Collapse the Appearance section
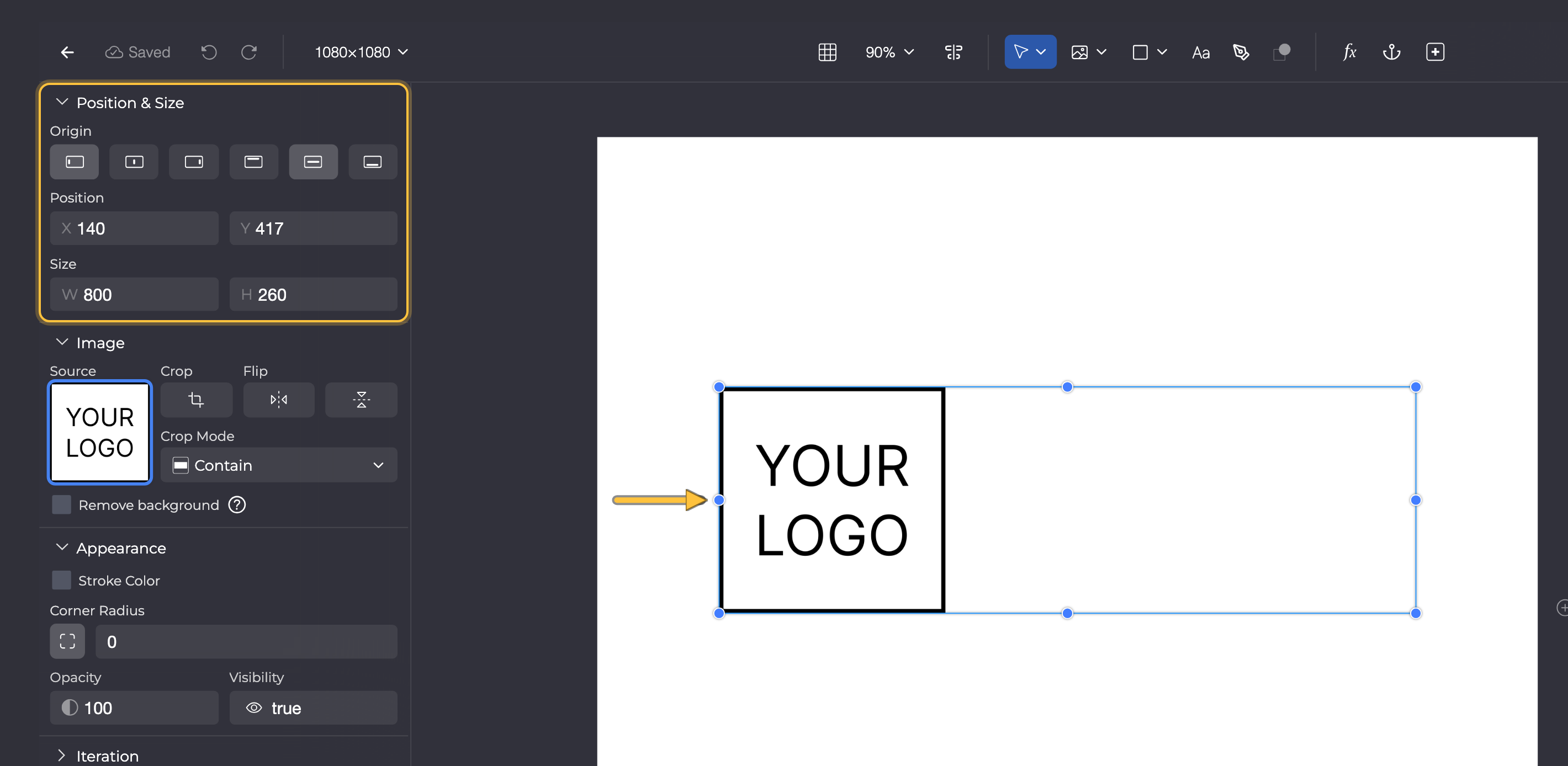The image size is (1568, 766). pyautogui.click(x=61, y=547)
